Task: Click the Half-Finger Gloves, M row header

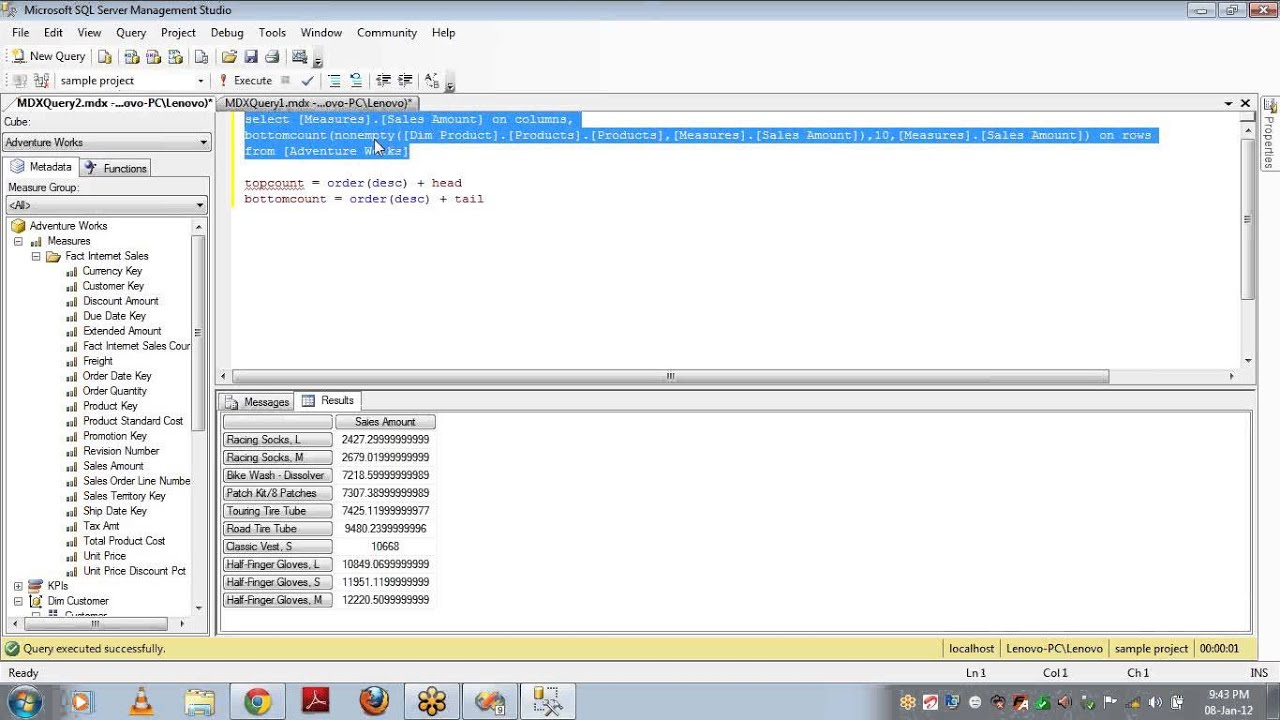Action: 277,600
